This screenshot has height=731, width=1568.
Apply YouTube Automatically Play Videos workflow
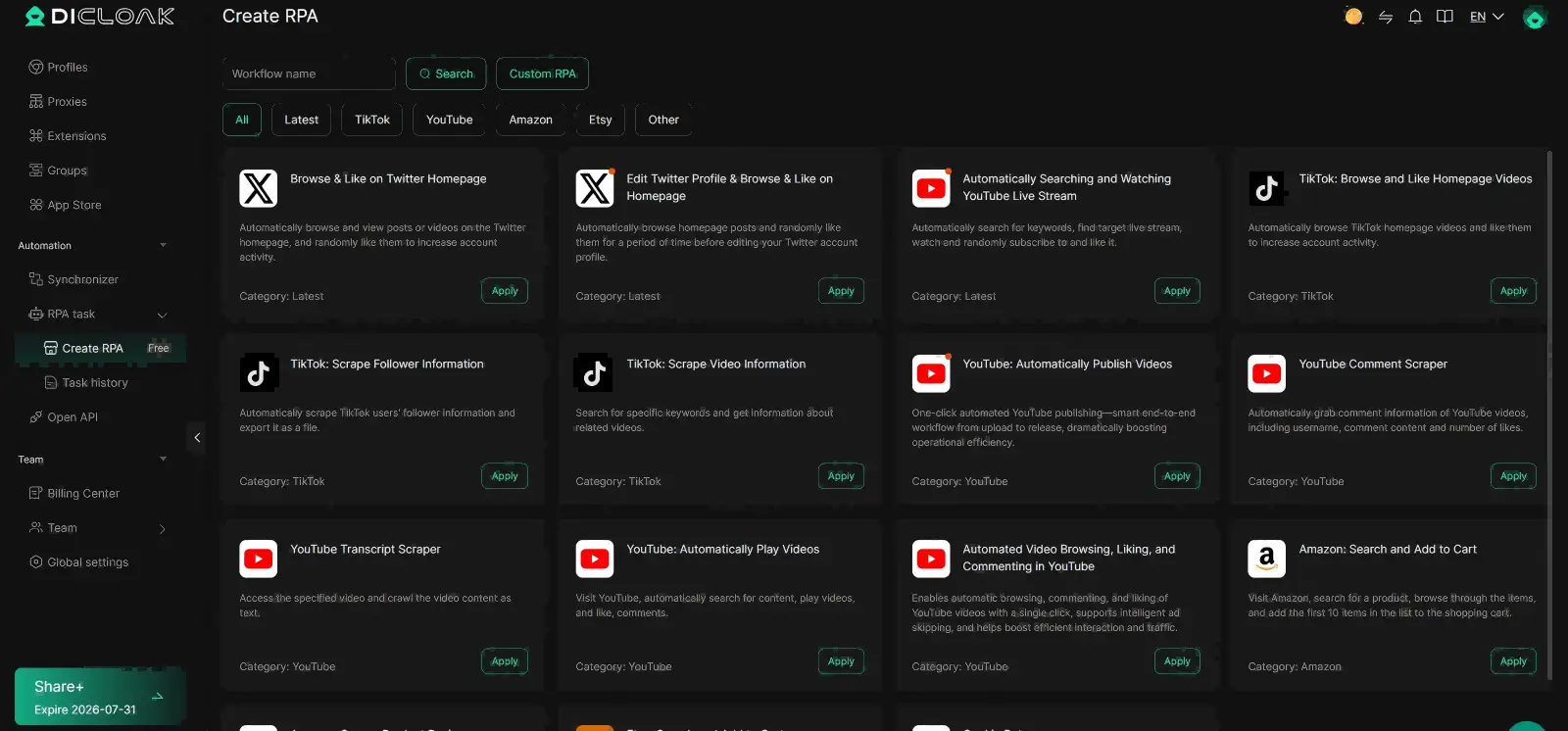point(841,661)
